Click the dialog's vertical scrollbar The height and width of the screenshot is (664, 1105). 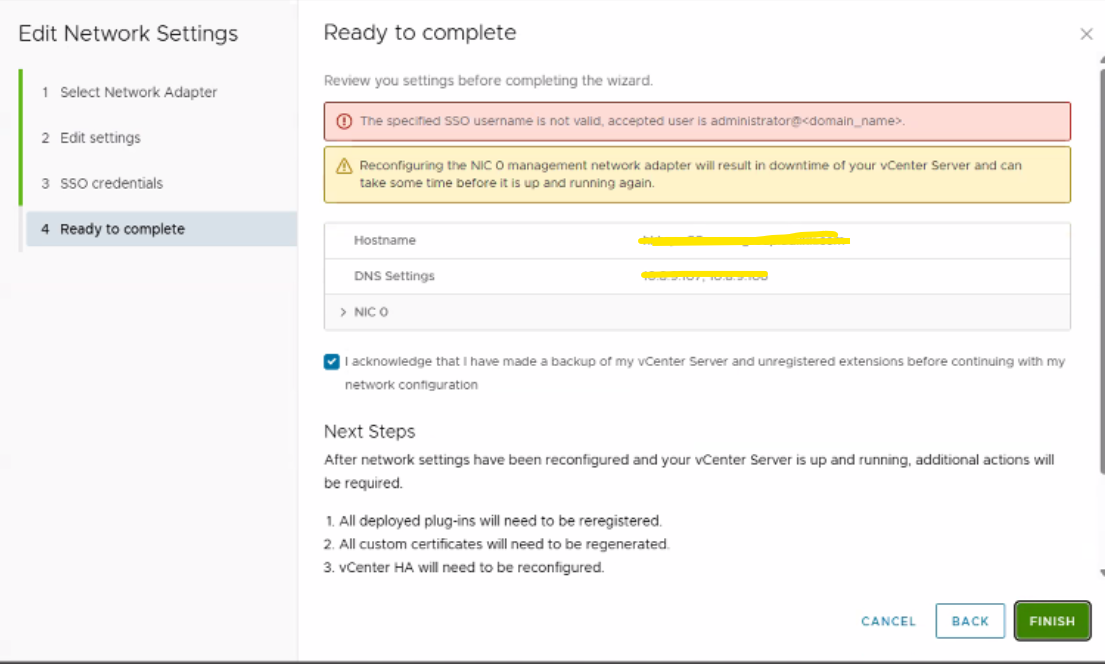click(x=1102, y=300)
